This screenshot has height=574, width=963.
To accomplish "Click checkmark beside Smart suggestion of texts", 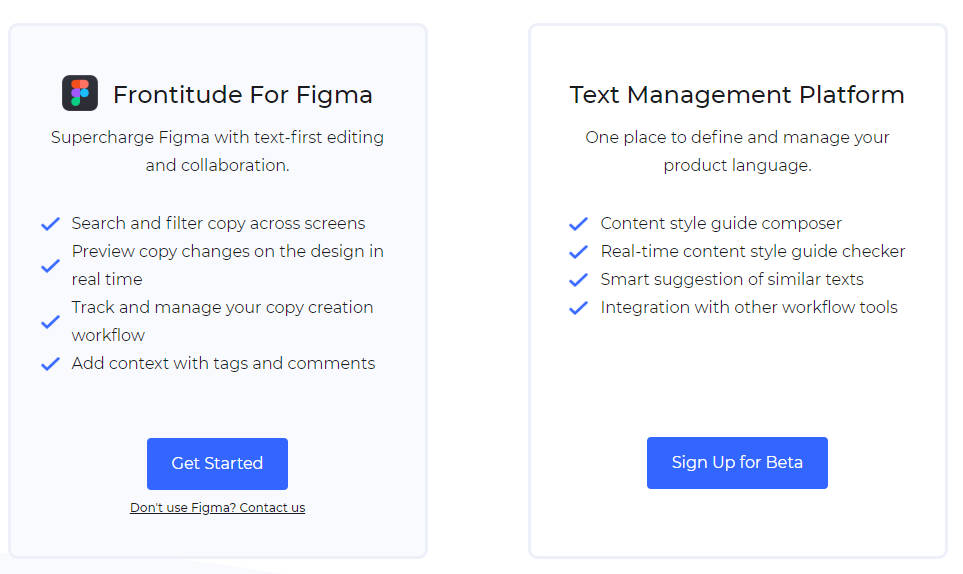I will [578, 280].
